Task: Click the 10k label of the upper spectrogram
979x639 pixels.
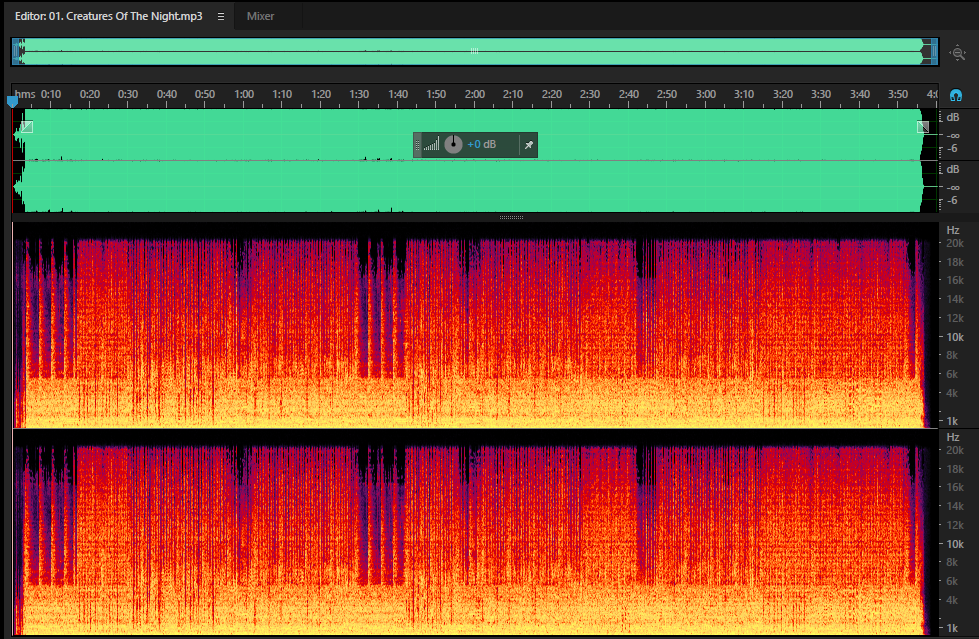Action: [955, 337]
